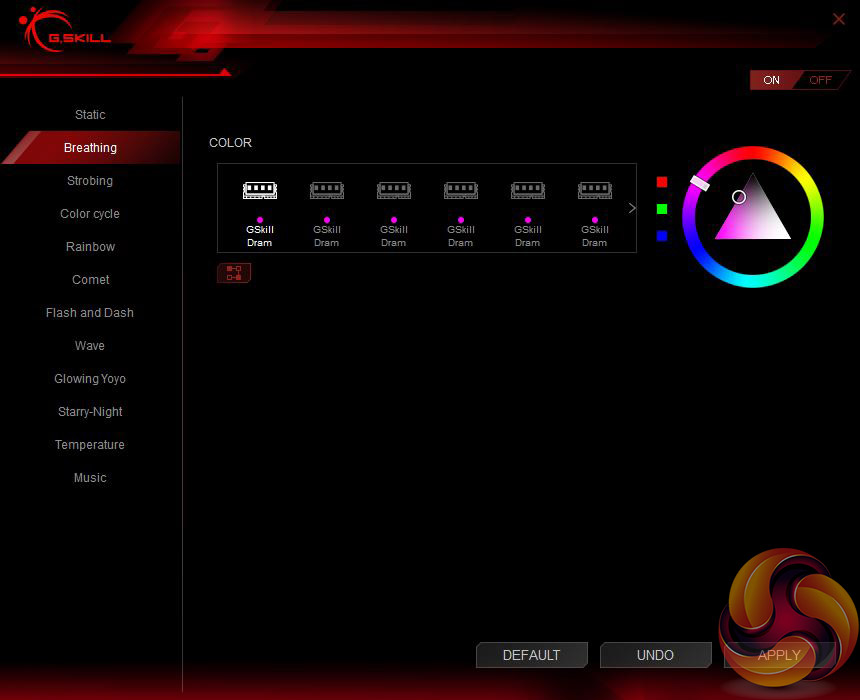Click the hue marker on the color wheel
The width and height of the screenshot is (860, 700).
pos(700,183)
